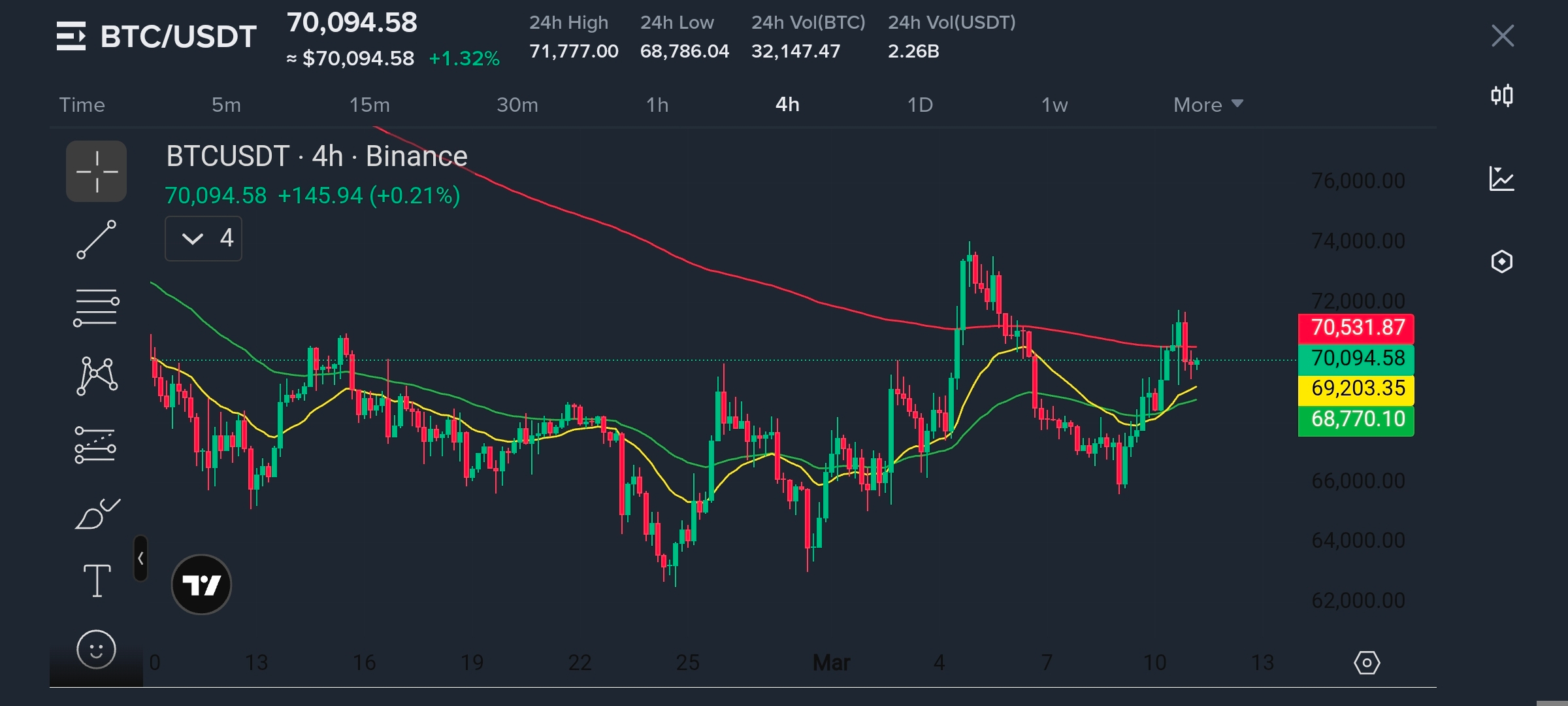This screenshot has height=706, width=1568.
Task: Choose the XABCD pattern tool
Action: pos(97,376)
